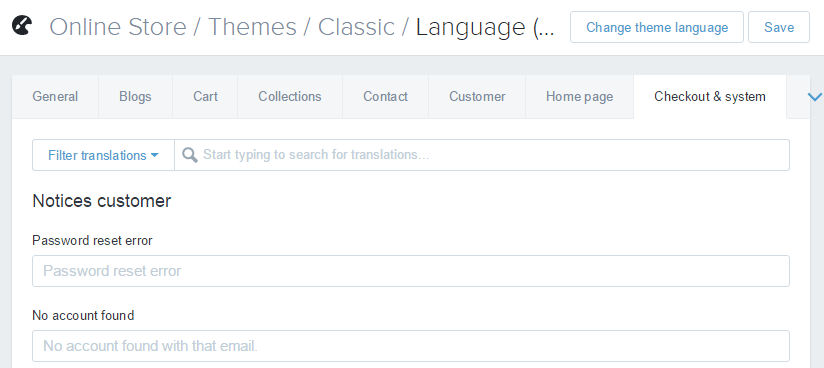Click the Save button

tap(779, 27)
